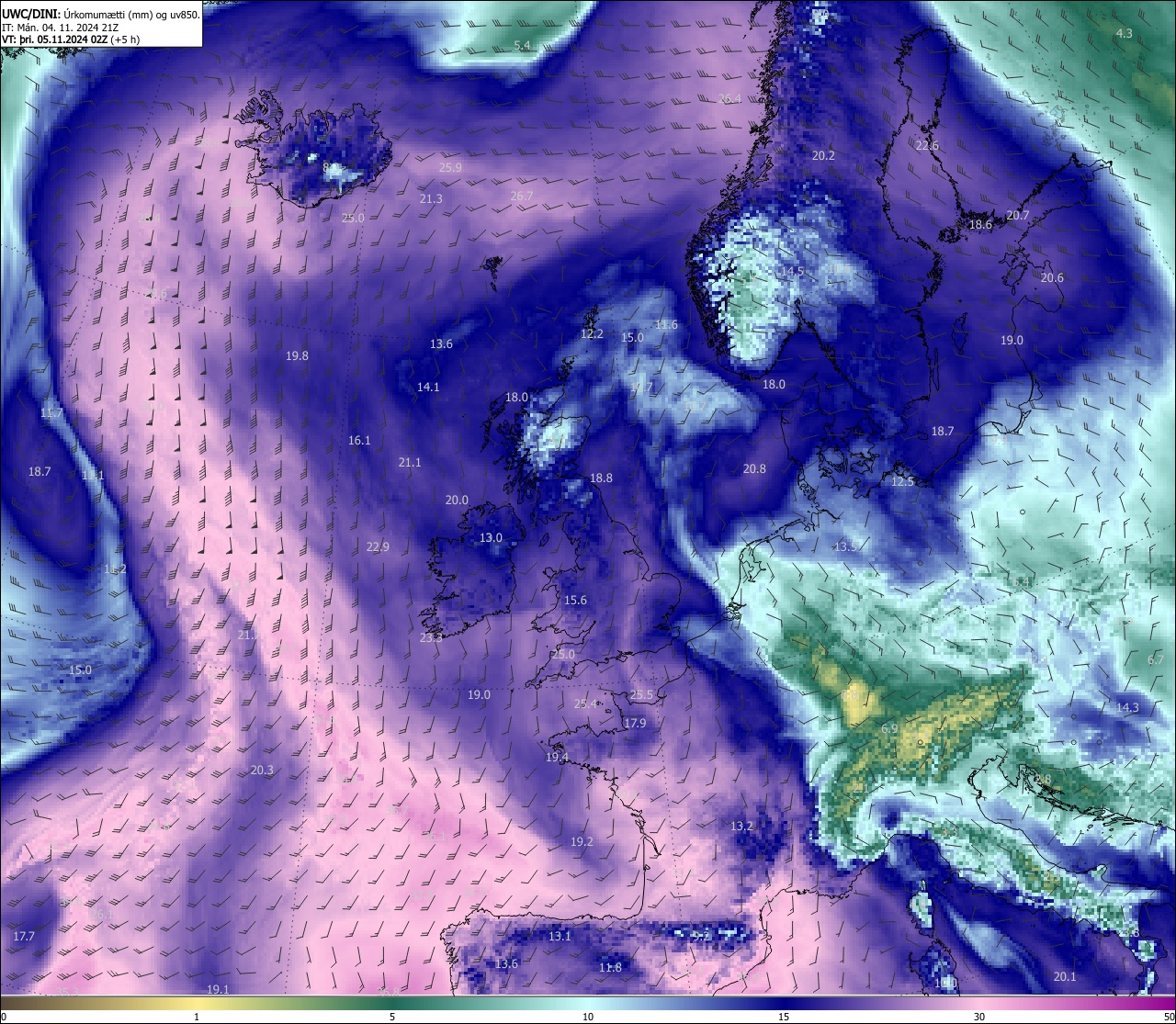Click the 25.9 value east of Iceland
The height and width of the screenshot is (1024, 1176).
[450, 168]
